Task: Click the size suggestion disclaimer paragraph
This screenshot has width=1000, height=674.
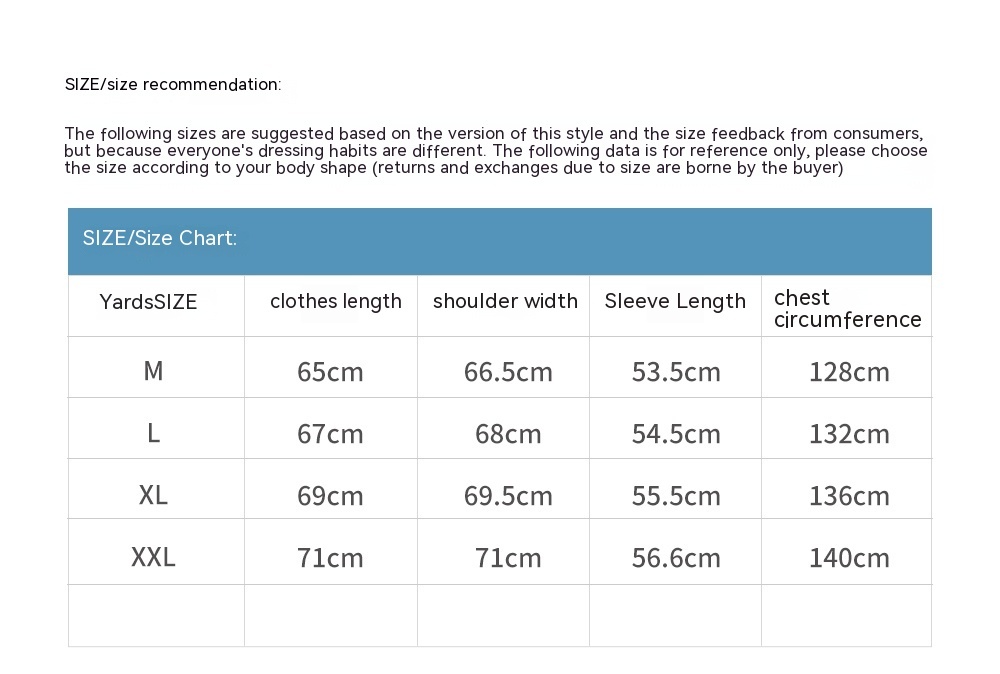Action: (x=495, y=151)
